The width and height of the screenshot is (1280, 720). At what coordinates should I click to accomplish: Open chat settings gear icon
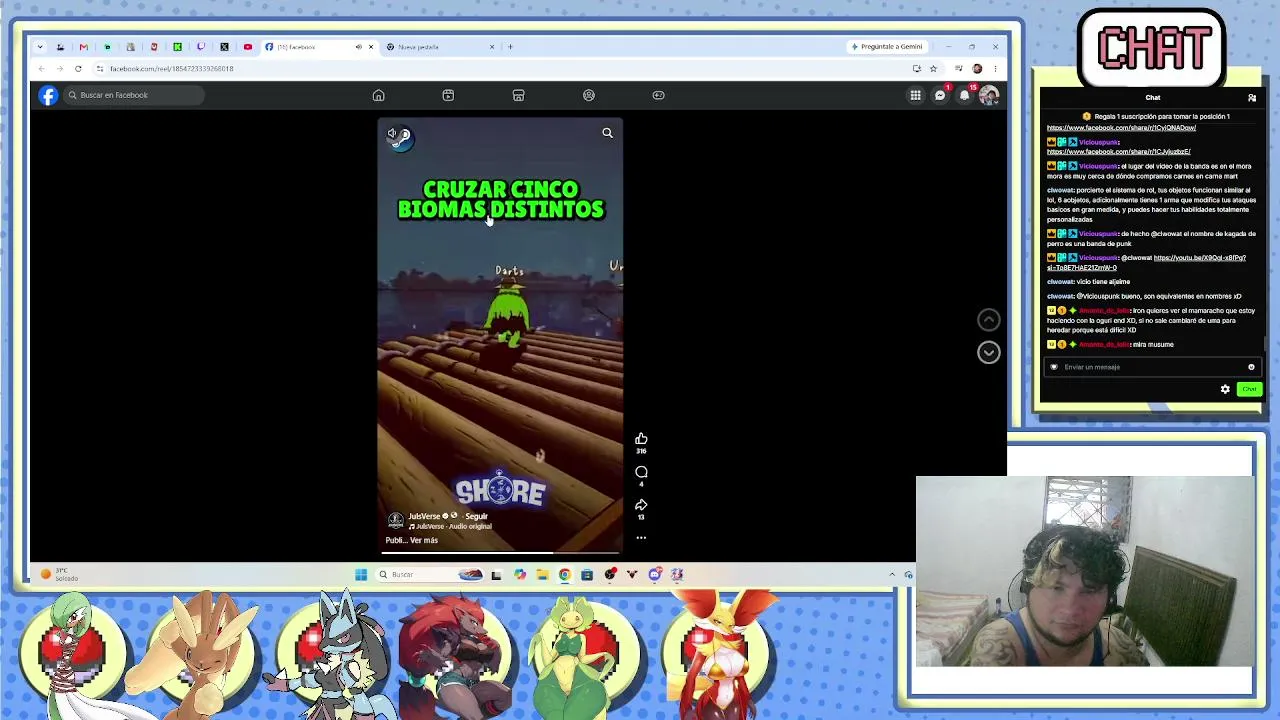[x=1225, y=389]
